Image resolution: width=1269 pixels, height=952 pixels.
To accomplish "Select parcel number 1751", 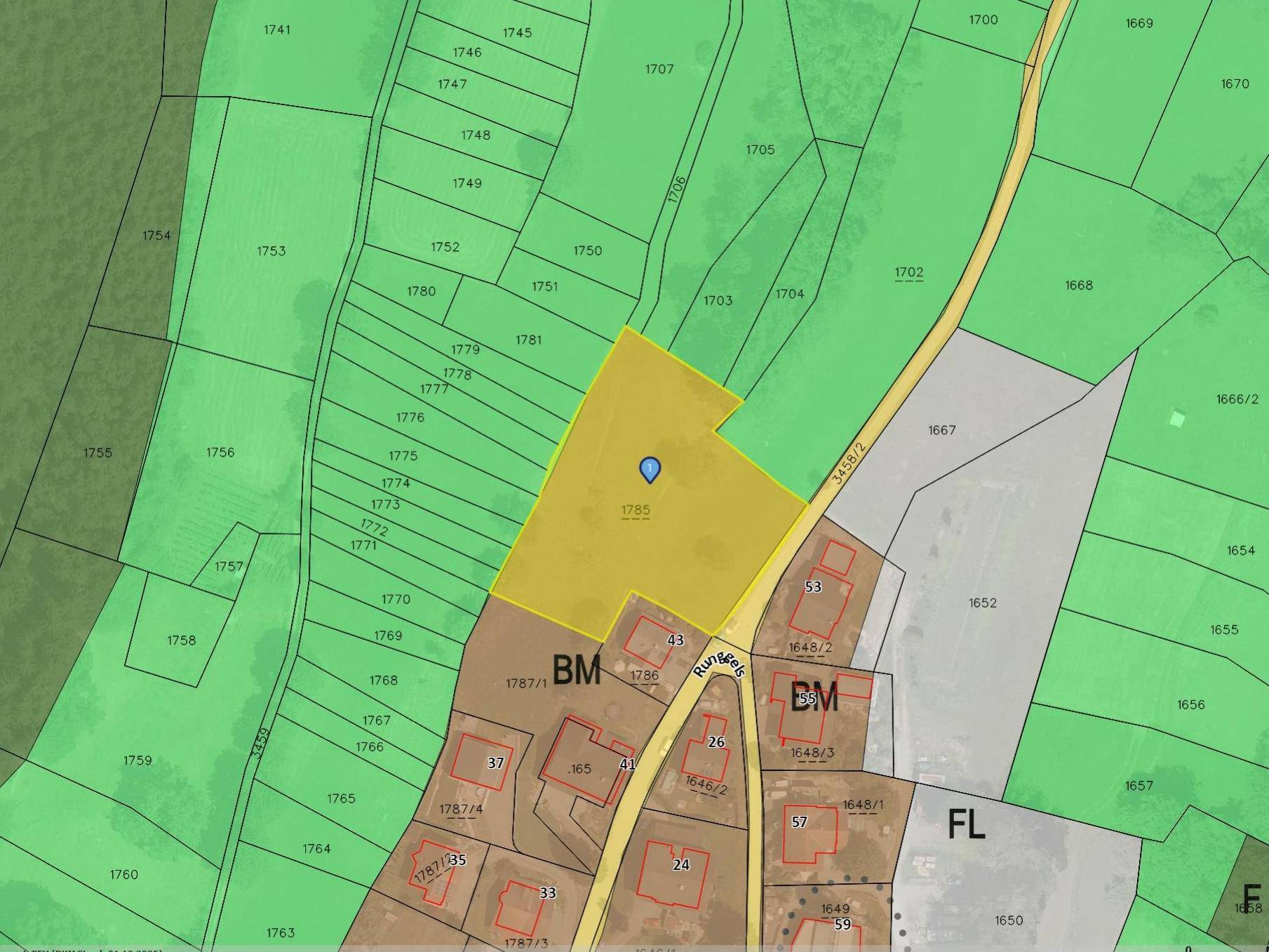I will [x=545, y=286].
